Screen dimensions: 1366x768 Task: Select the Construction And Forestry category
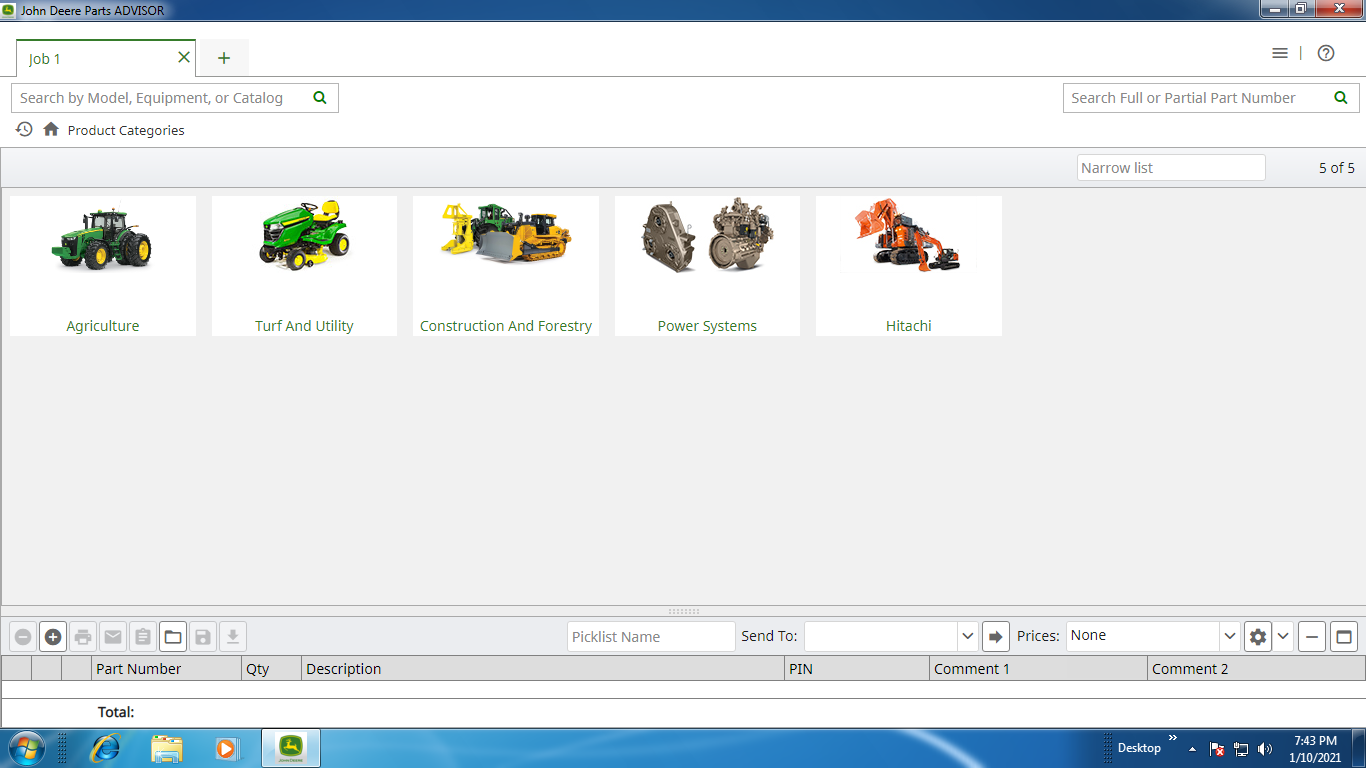pyautogui.click(x=506, y=266)
